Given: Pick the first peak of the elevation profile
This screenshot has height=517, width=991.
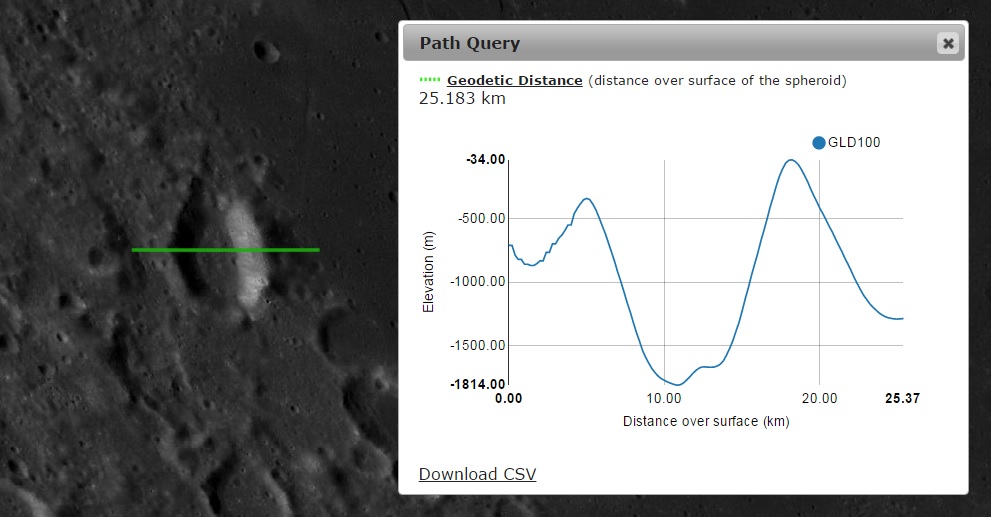Looking at the screenshot, I should click(588, 198).
